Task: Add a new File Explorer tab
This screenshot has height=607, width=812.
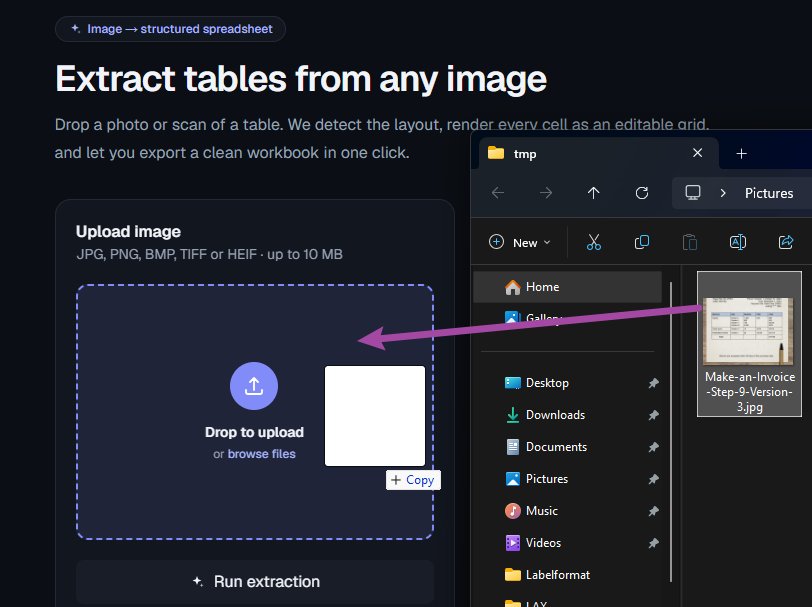Action: point(742,154)
